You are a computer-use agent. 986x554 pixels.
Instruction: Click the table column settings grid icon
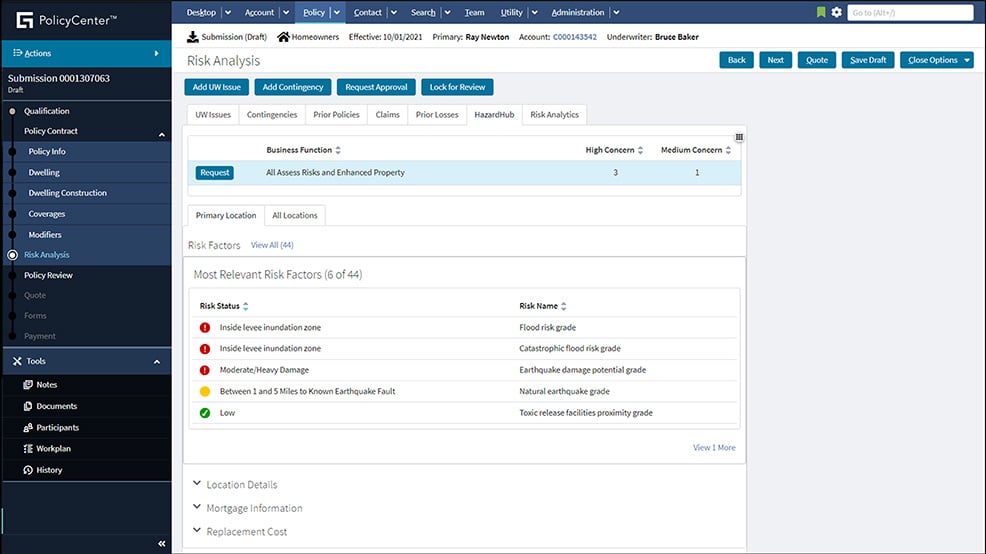pos(739,137)
